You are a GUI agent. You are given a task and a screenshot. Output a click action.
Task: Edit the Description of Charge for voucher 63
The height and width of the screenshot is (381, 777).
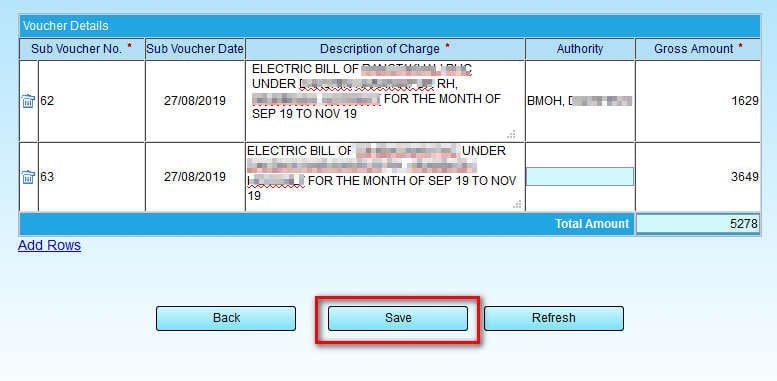coord(384,177)
